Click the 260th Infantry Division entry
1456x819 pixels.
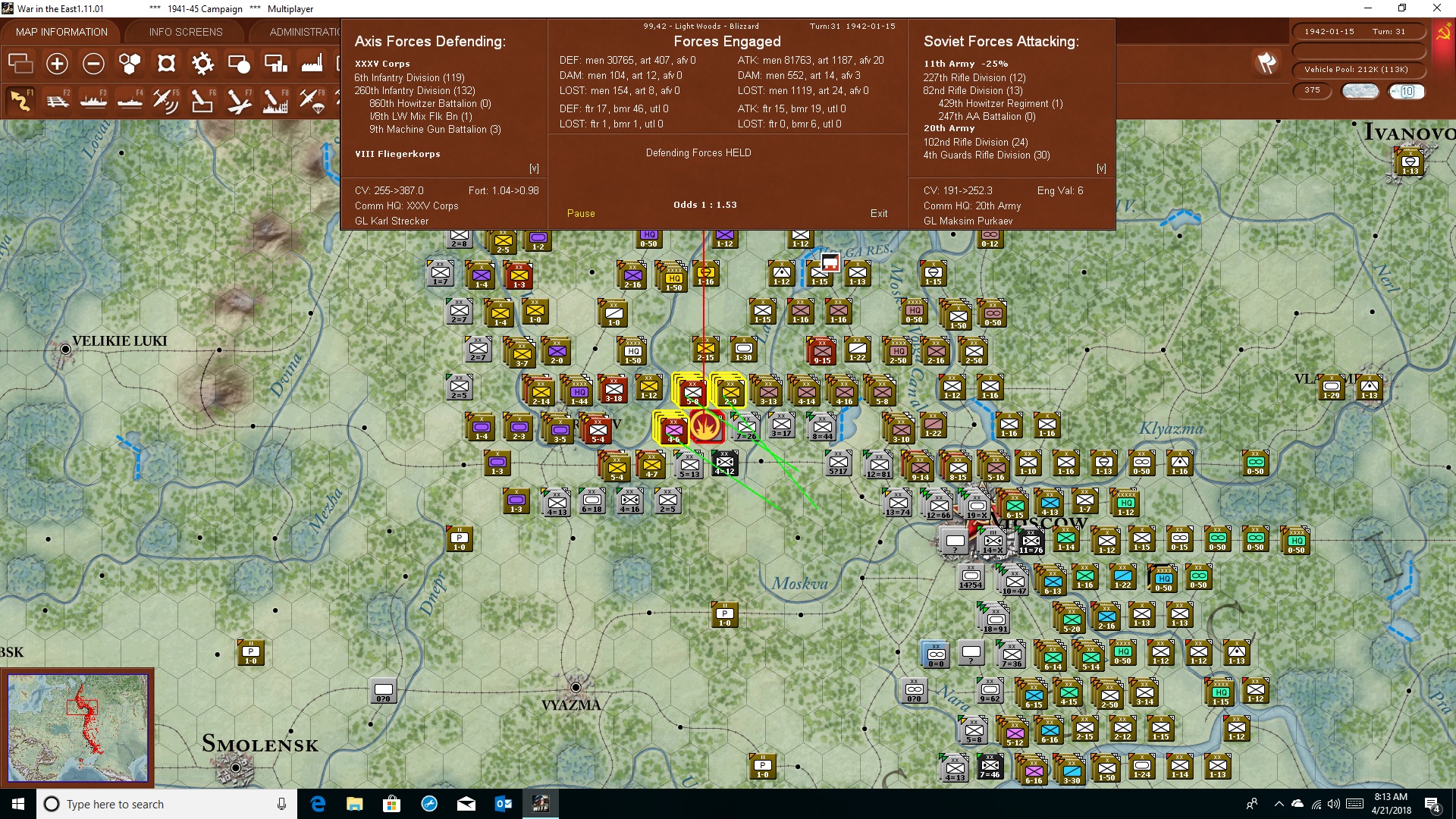415,90
